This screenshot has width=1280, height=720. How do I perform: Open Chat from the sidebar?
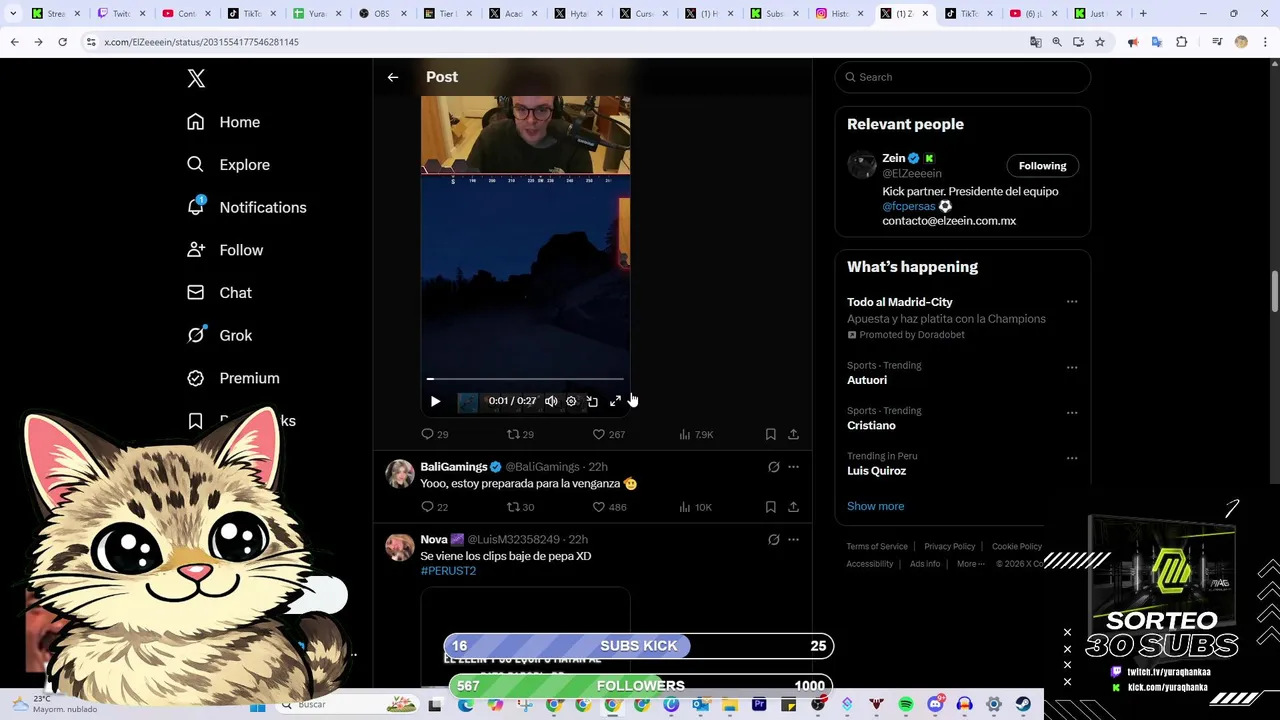click(x=219, y=293)
